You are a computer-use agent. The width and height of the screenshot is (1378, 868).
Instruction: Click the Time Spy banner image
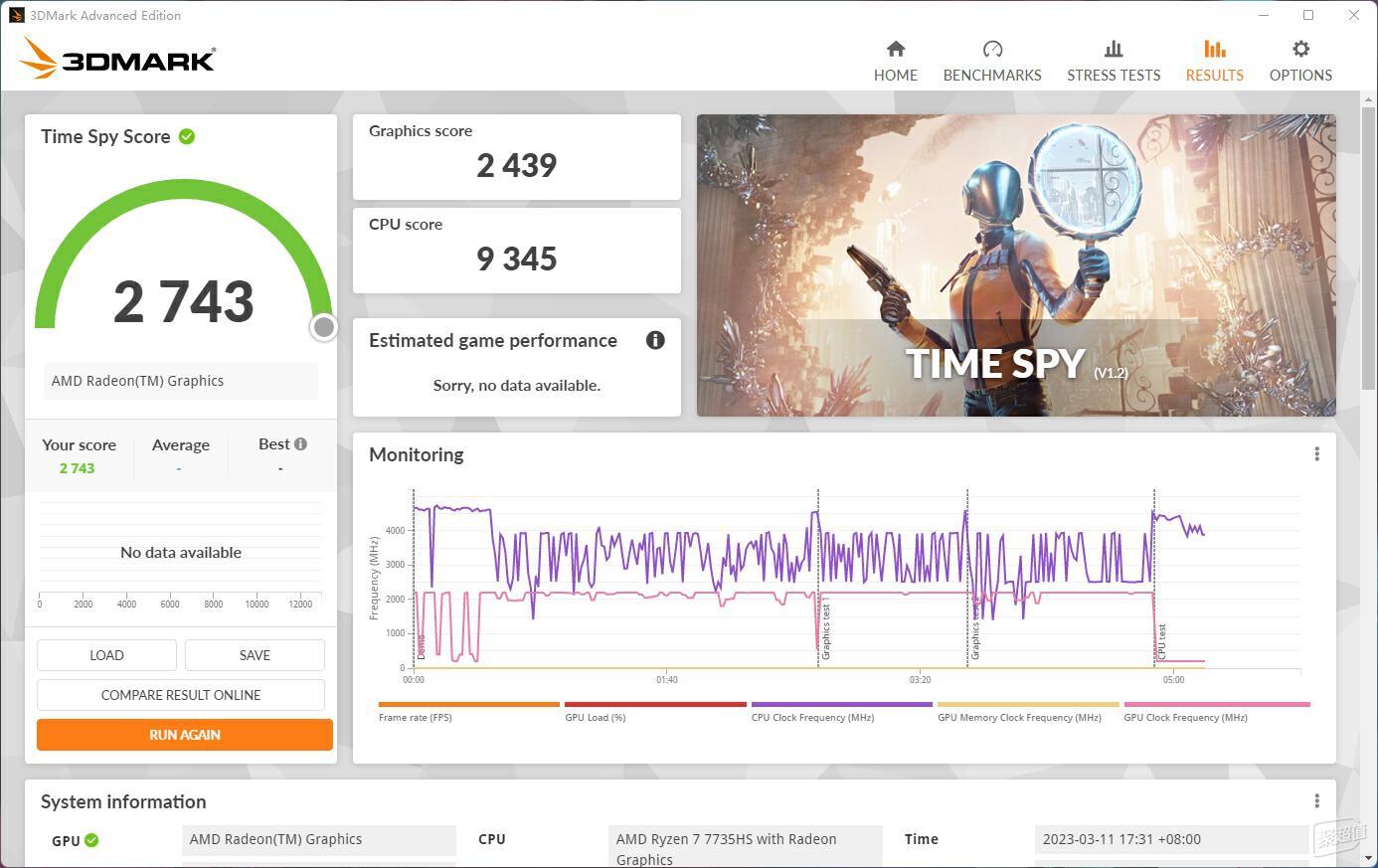[1016, 264]
